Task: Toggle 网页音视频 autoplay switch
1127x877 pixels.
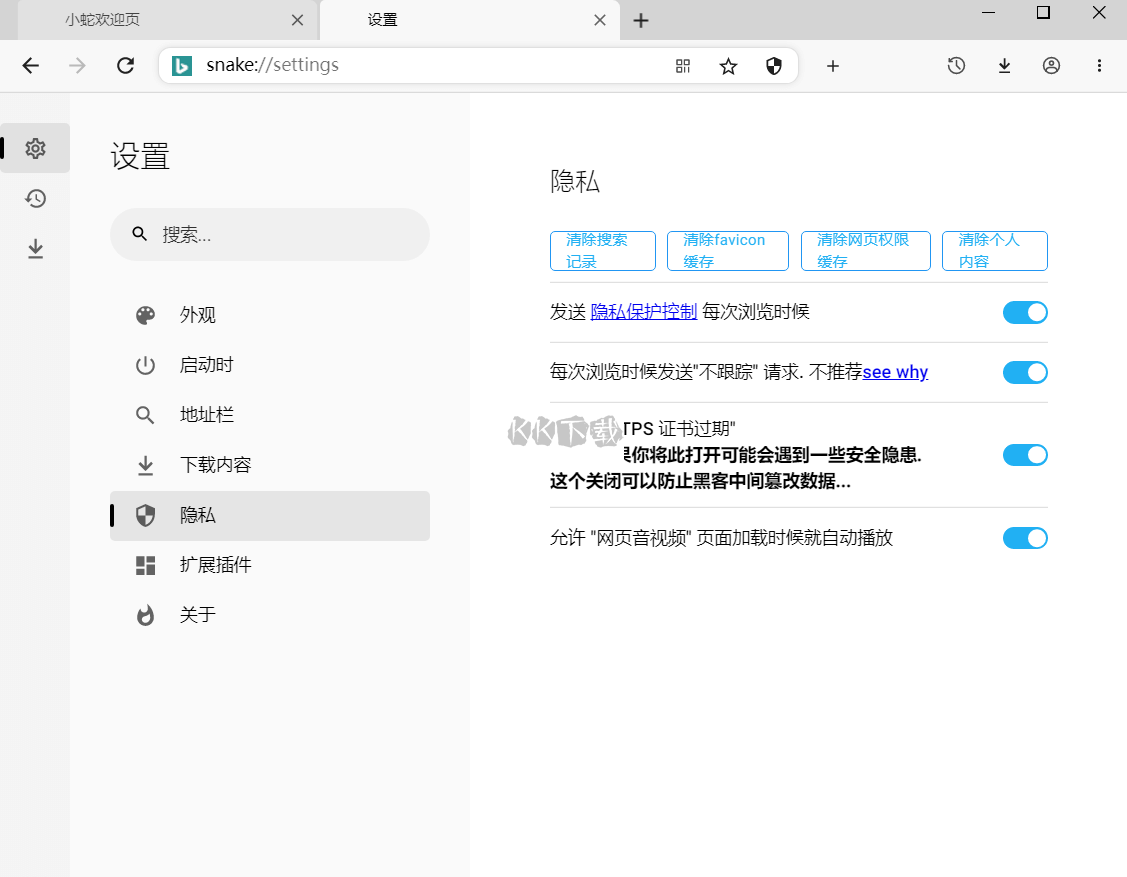Action: [1025, 538]
